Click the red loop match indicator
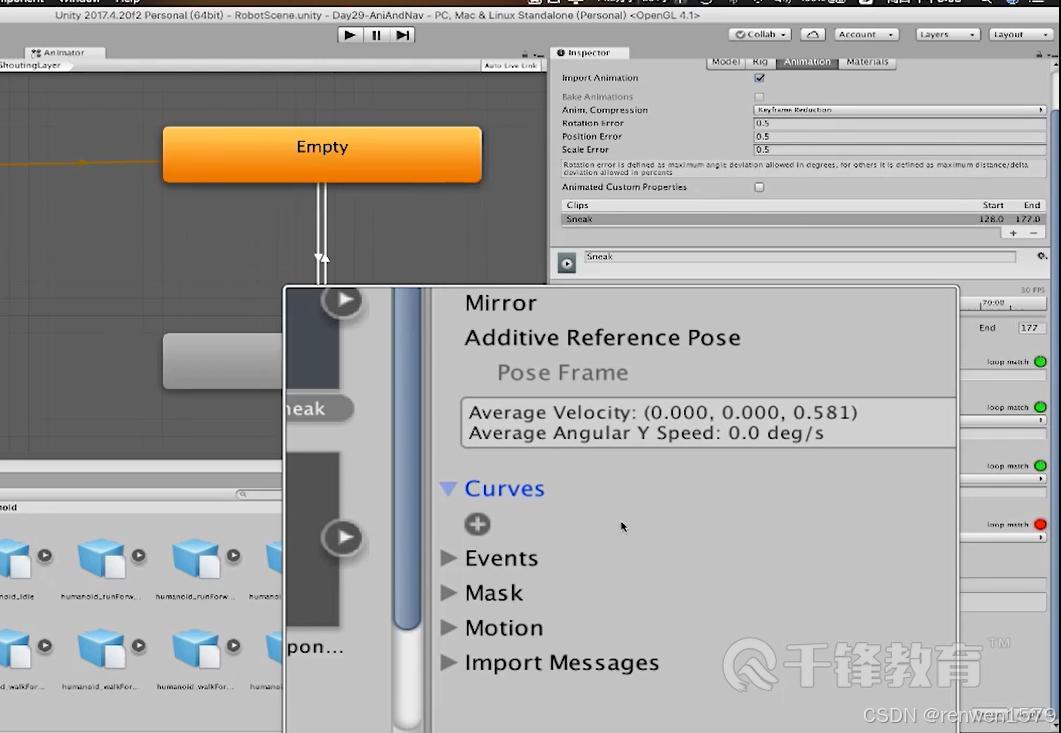Screen dimensions: 1061x733 click(1040, 525)
